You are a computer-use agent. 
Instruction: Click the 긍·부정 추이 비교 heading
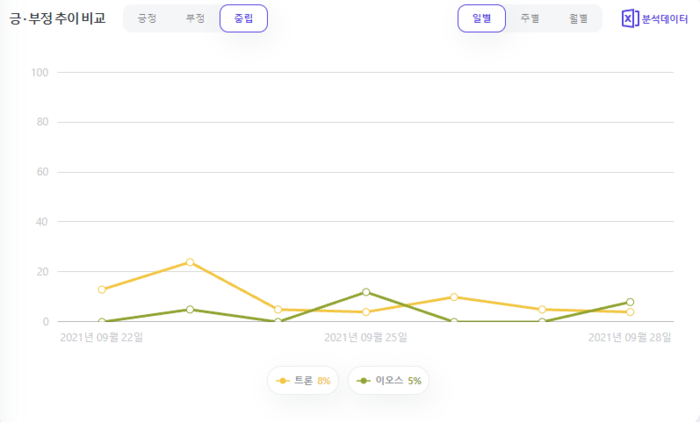[58, 18]
